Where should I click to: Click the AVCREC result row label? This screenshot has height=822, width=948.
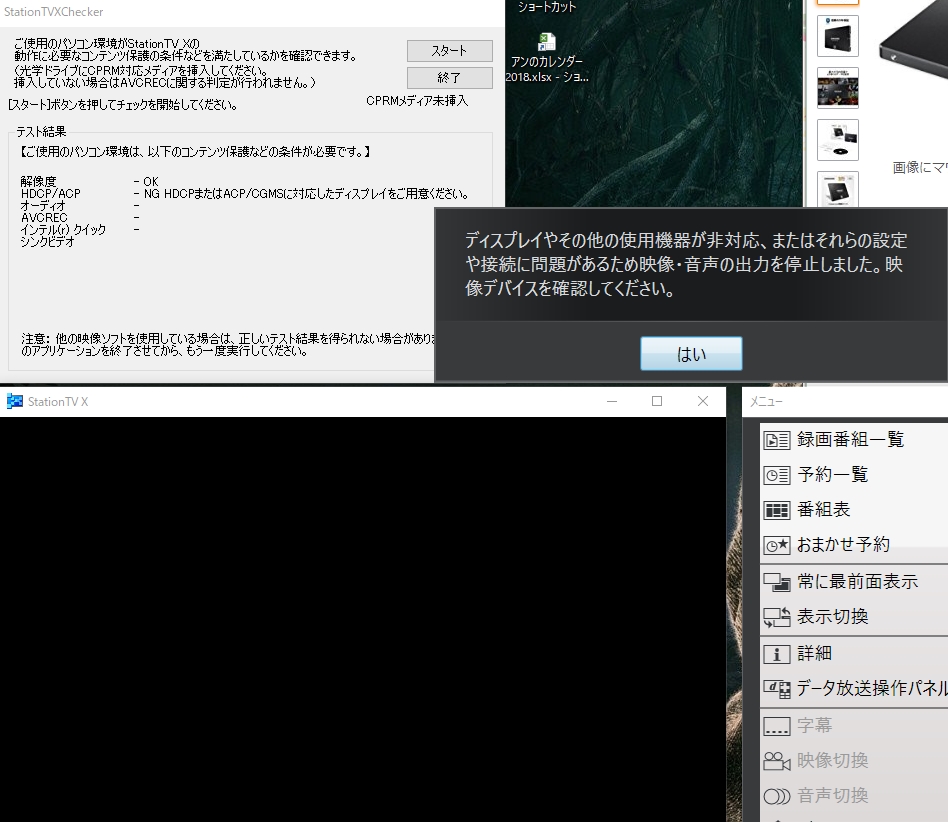coord(44,218)
